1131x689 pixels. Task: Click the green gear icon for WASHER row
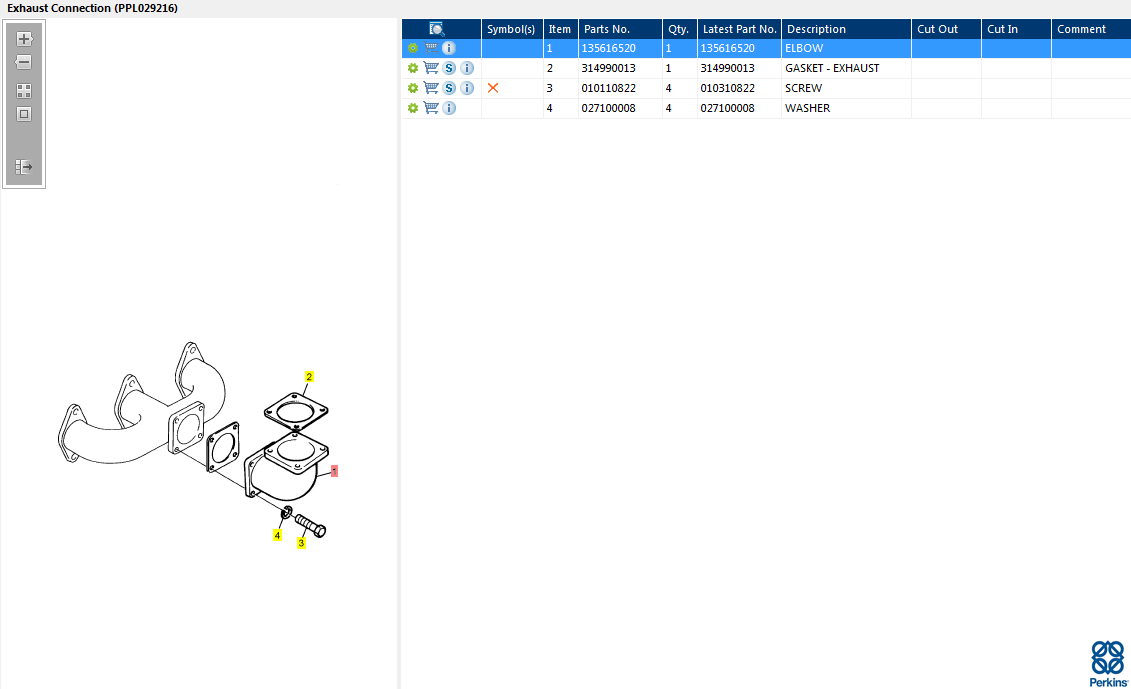tap(413, 108)
